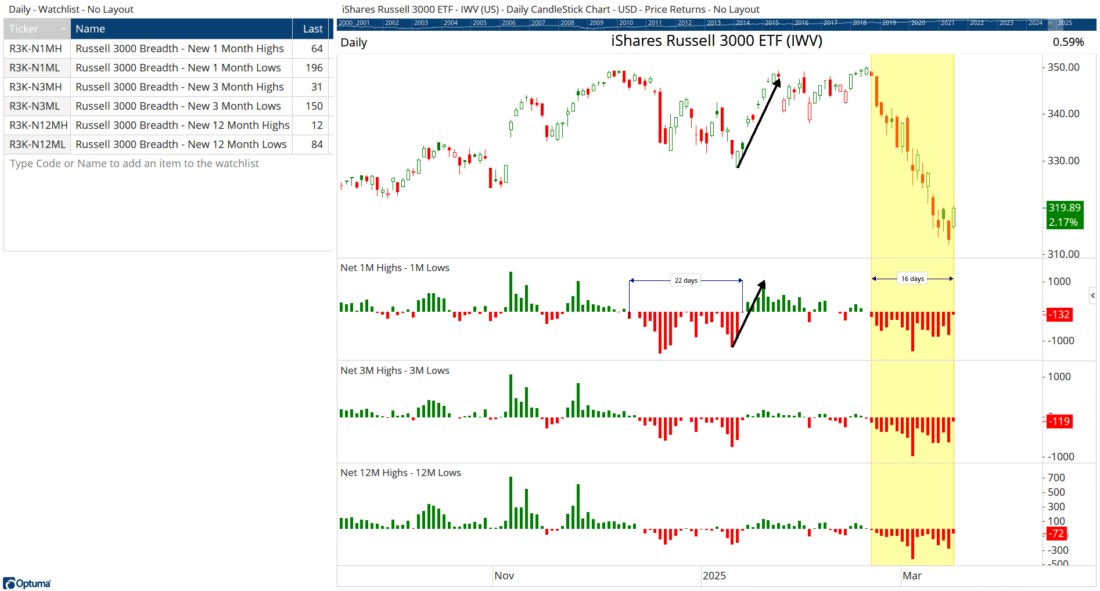Click the date range overview strip
The image size is (1100, 591).
tap(716, 24)
